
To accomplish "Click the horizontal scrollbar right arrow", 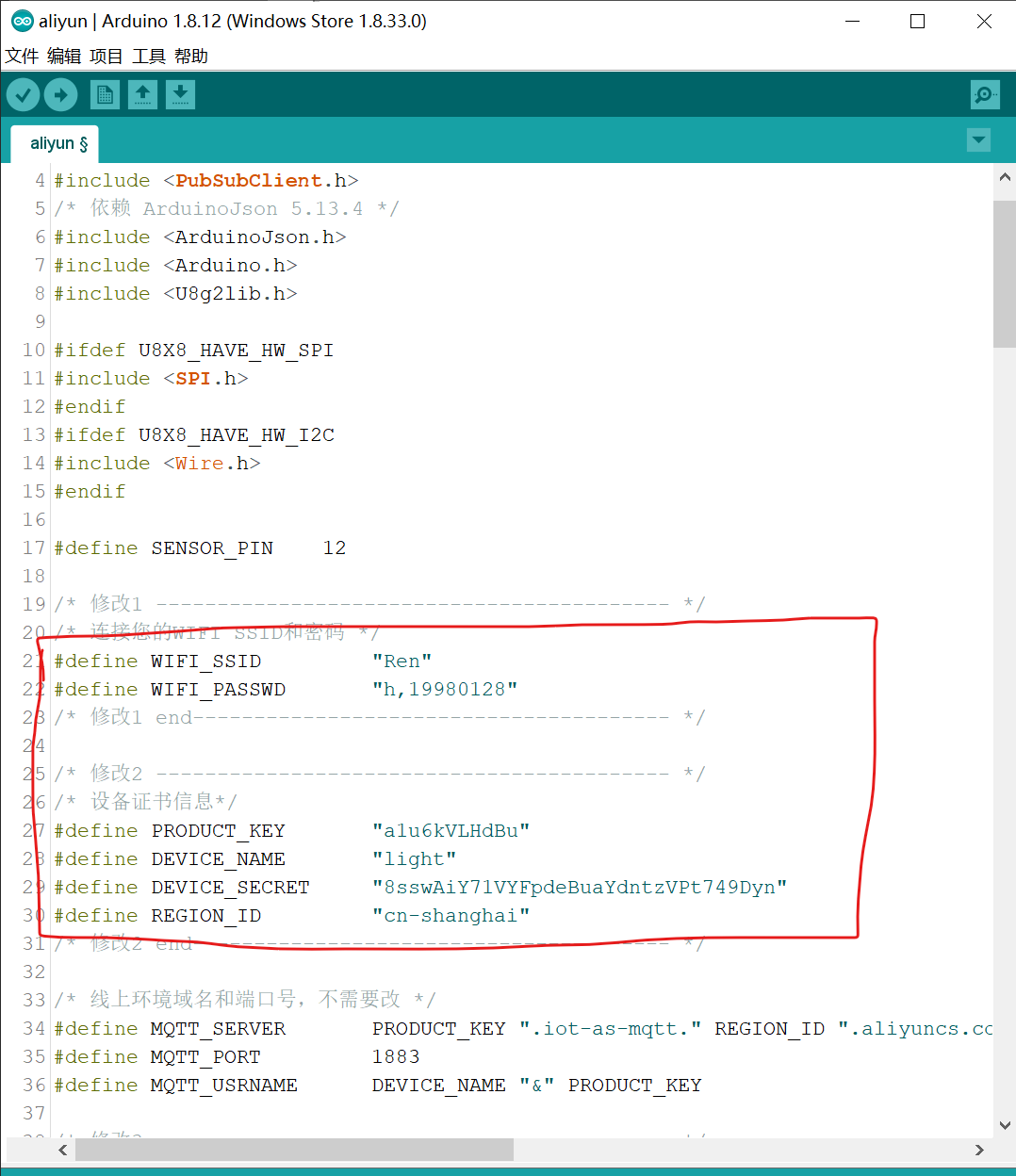I will click(x=979, y=1150).
